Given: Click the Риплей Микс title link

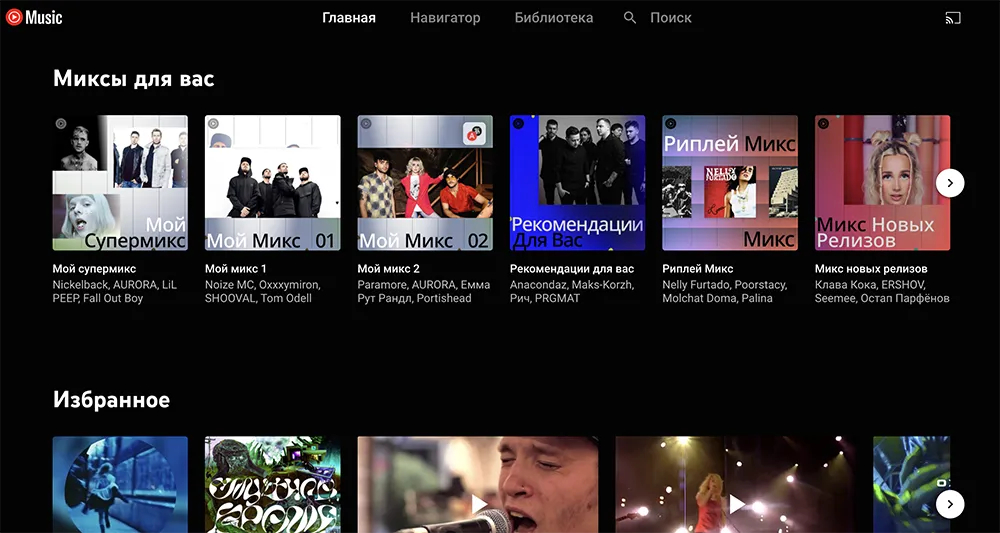Looking at the screenshot, I should [x=698, y=269].
